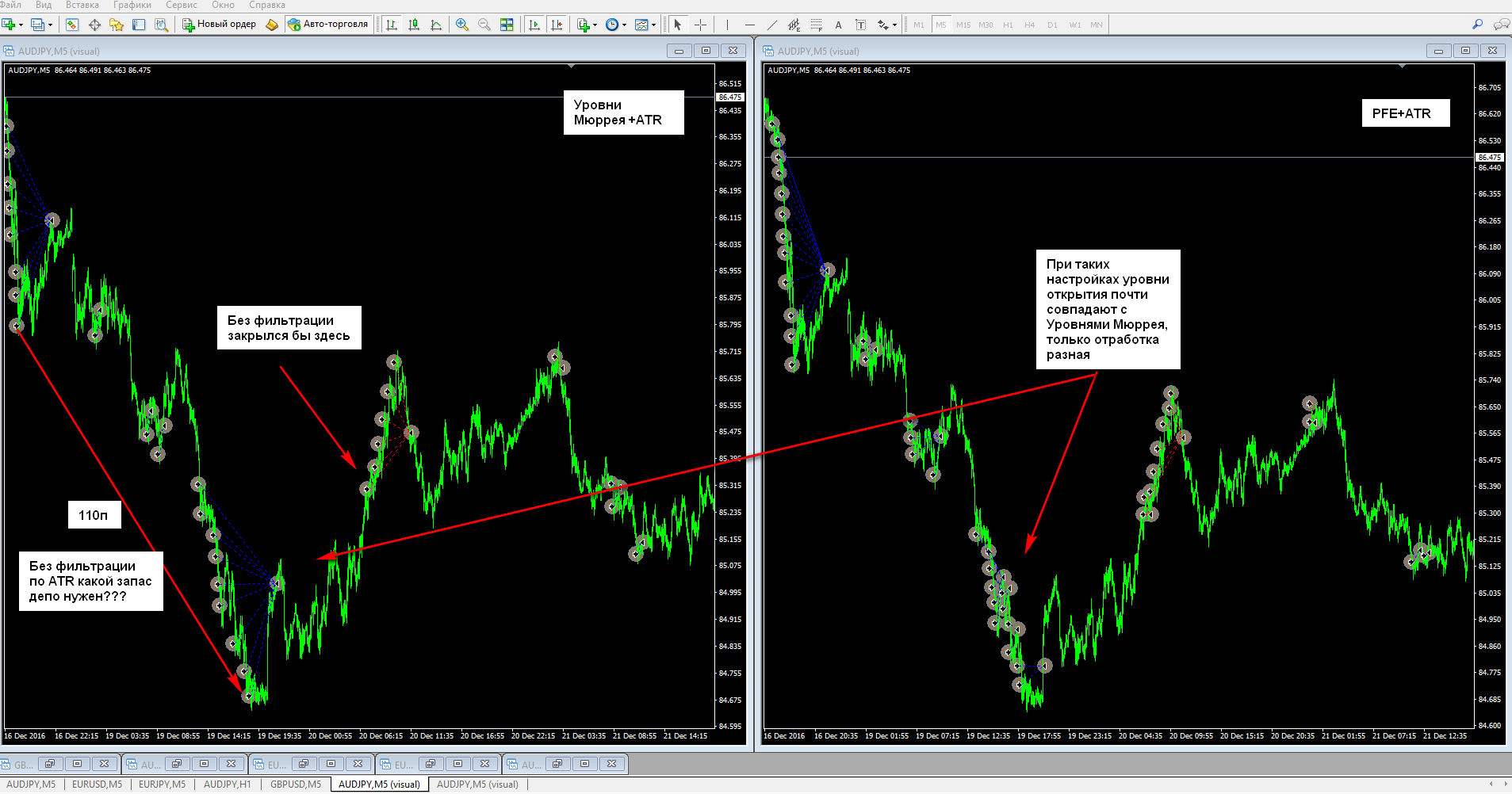This screenshot has height=794, width=1512.
Task: Restore the minimized GB... chart window
Action: point(49,764)
